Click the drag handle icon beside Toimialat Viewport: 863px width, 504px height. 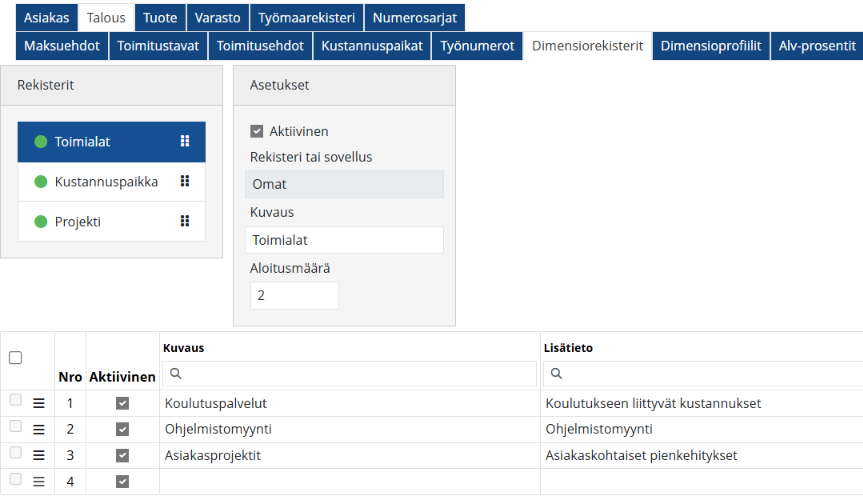pos(184,142)
